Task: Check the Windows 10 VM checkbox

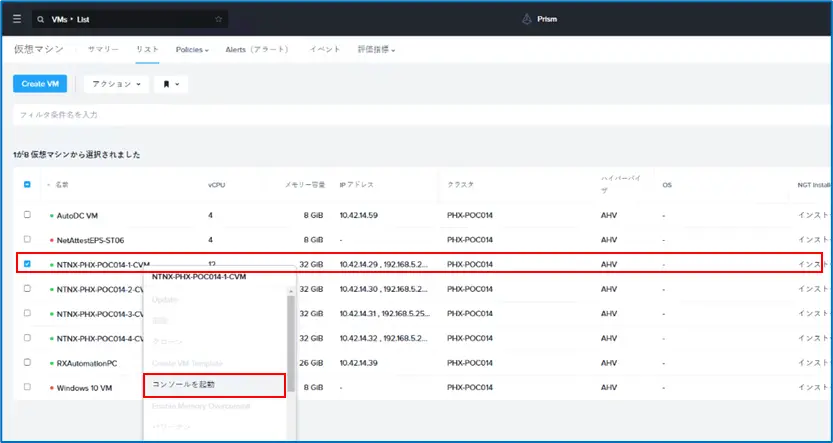Action: coord(27,387)
